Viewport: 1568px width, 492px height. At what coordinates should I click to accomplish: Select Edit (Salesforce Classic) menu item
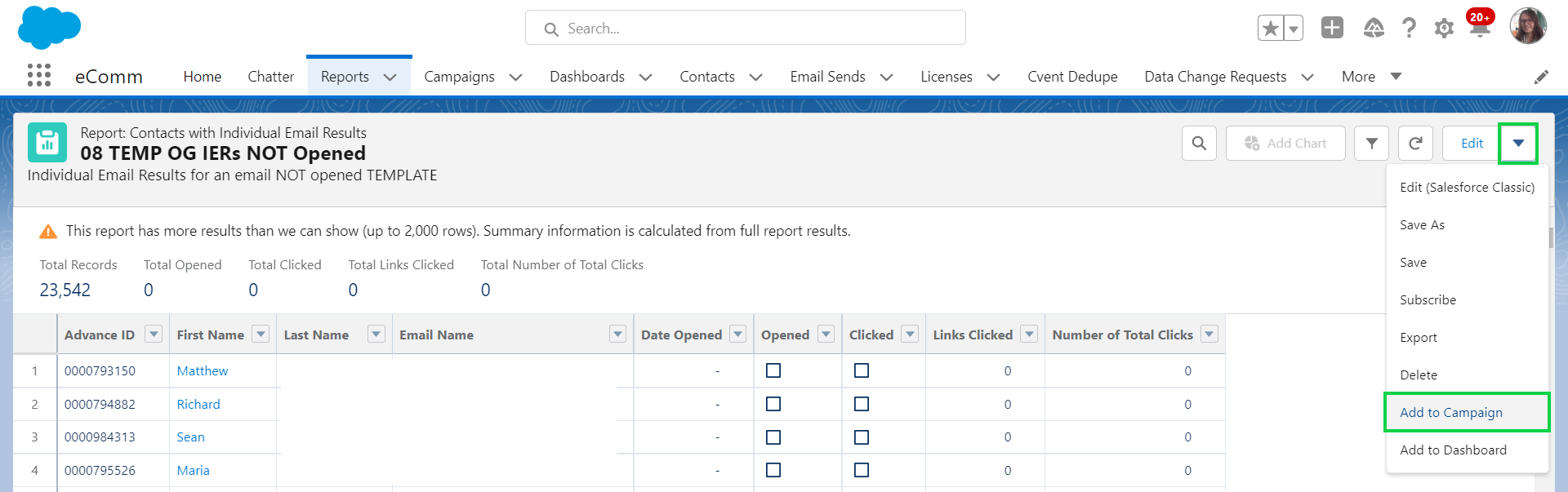click(x=1467, y=188)
